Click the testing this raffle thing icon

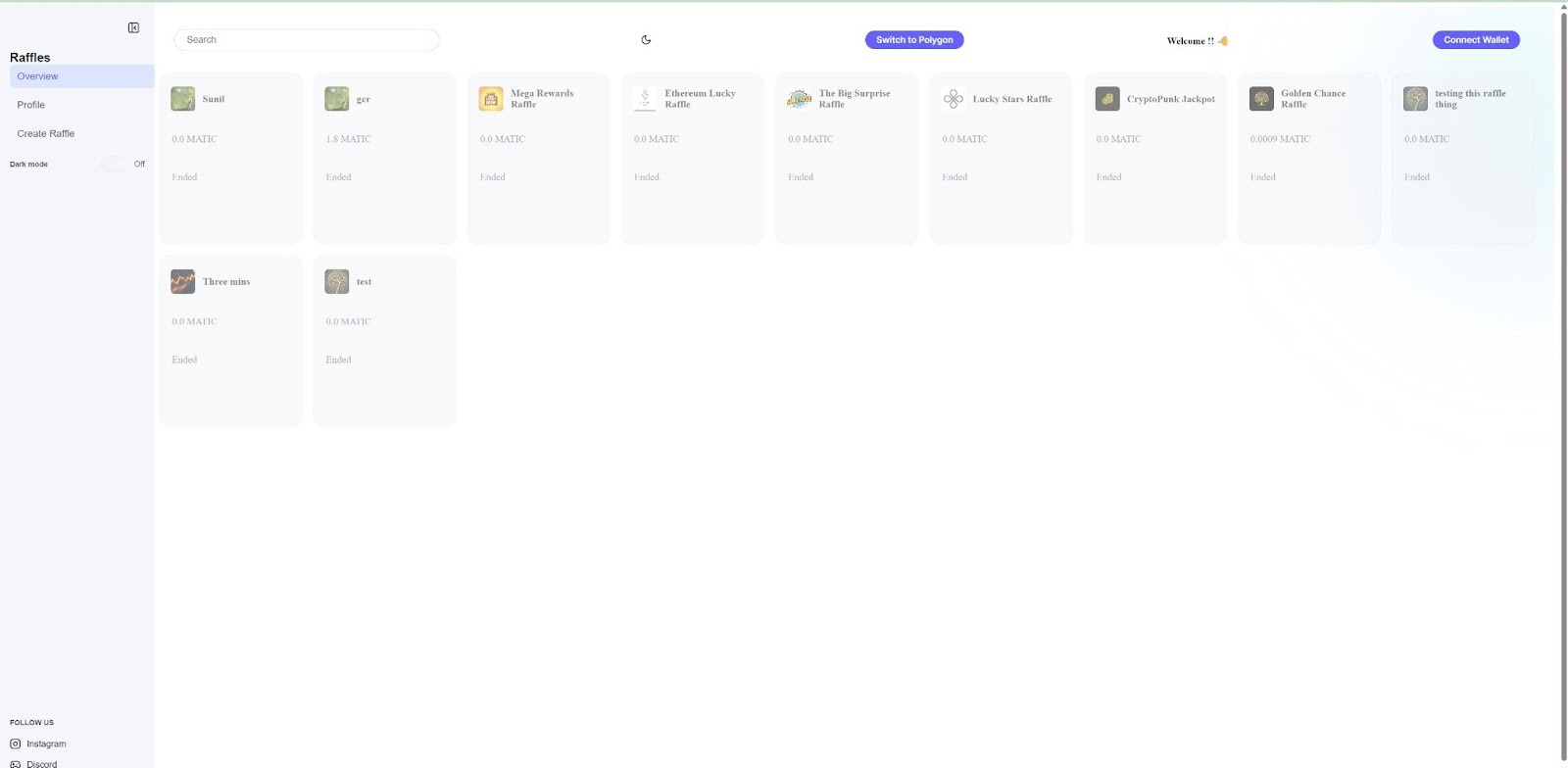coord(1415,99)
